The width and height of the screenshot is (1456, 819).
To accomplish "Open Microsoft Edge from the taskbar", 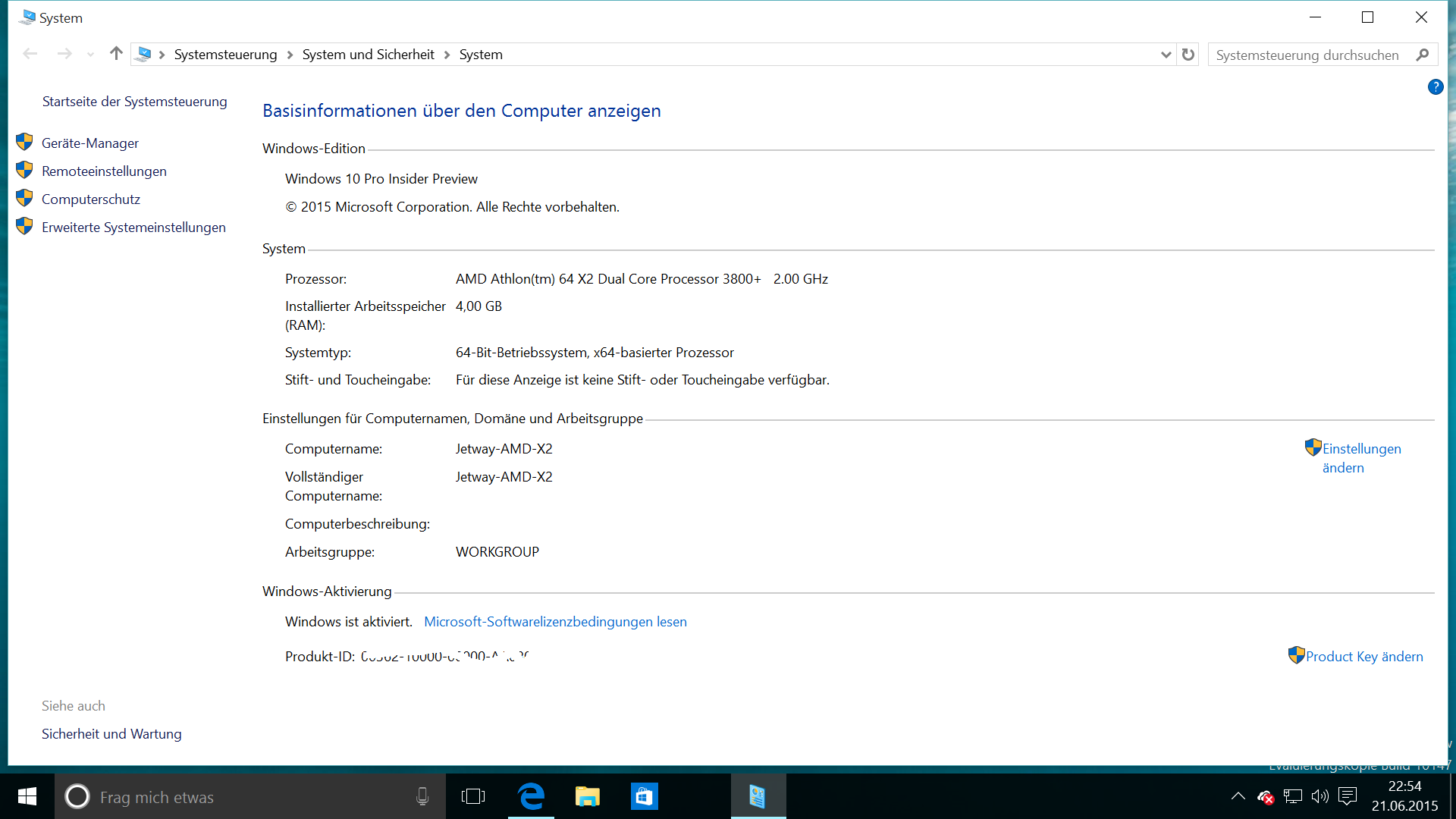I will coord(531,796).
